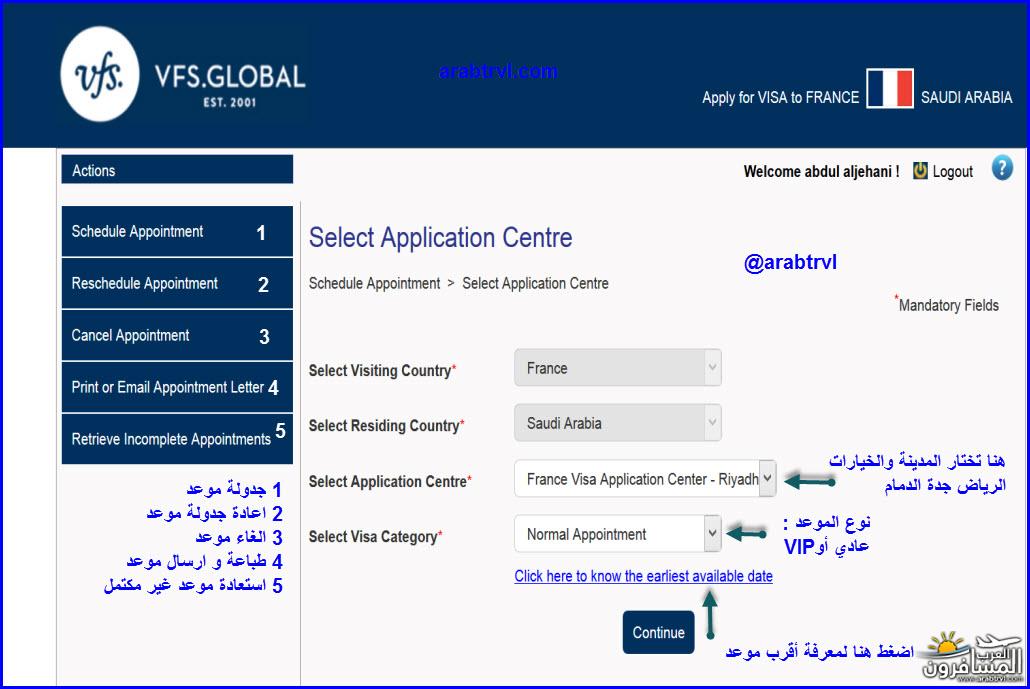
Task: Expand the Select Visa Category dropdown
Action: [617, 534]
